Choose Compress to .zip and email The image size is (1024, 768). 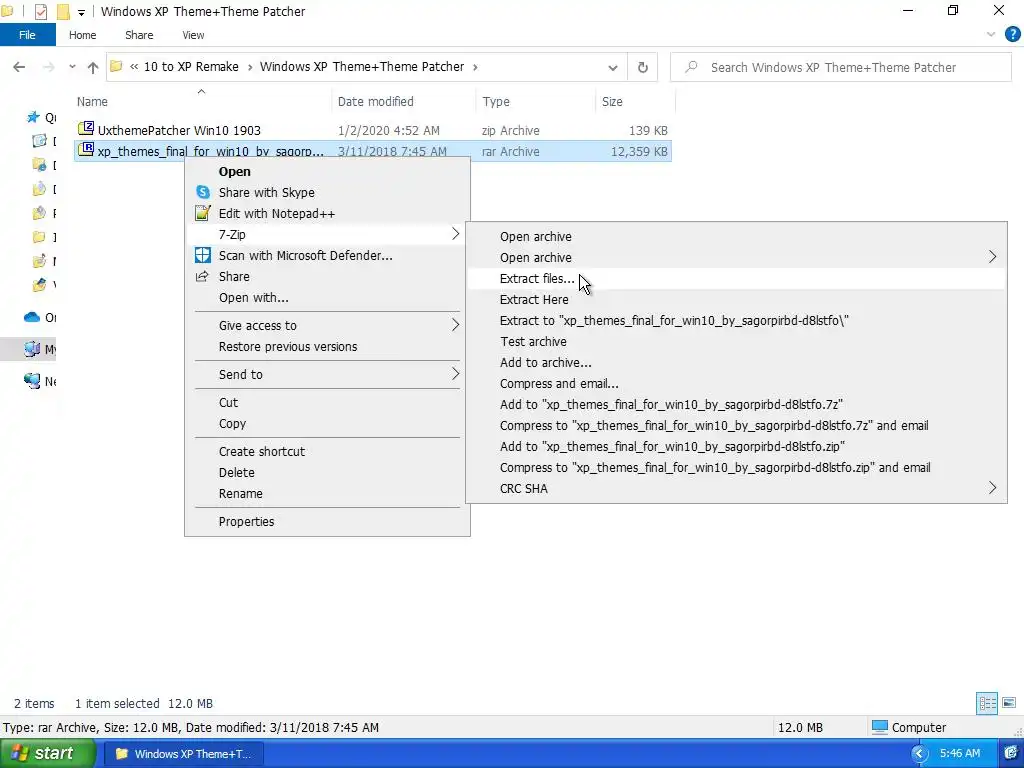pyautogui.click(x=736, y=467)
